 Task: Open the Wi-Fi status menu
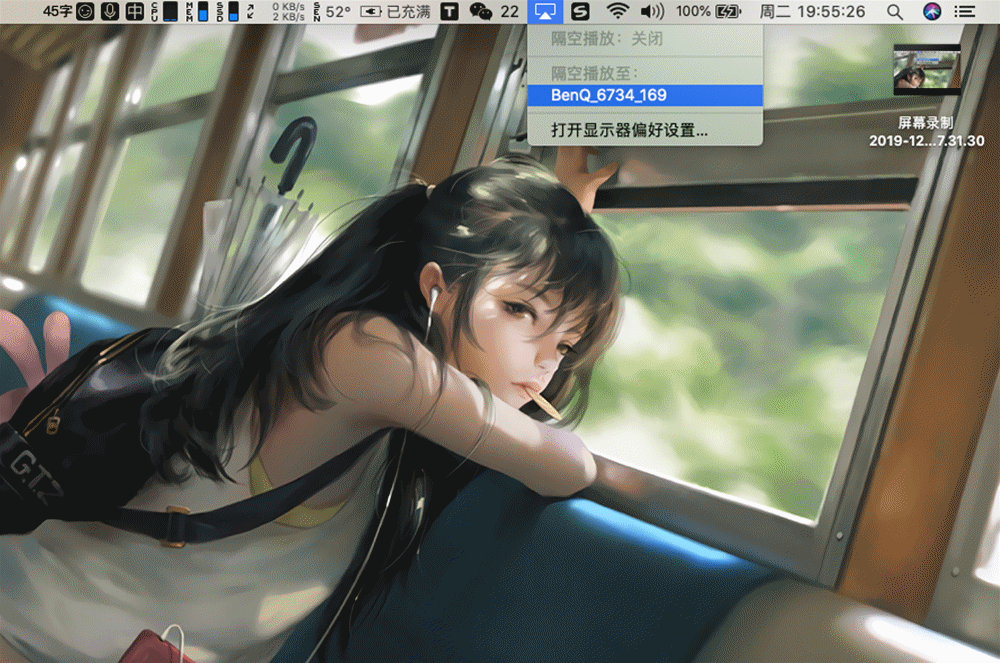click(617, 11)
